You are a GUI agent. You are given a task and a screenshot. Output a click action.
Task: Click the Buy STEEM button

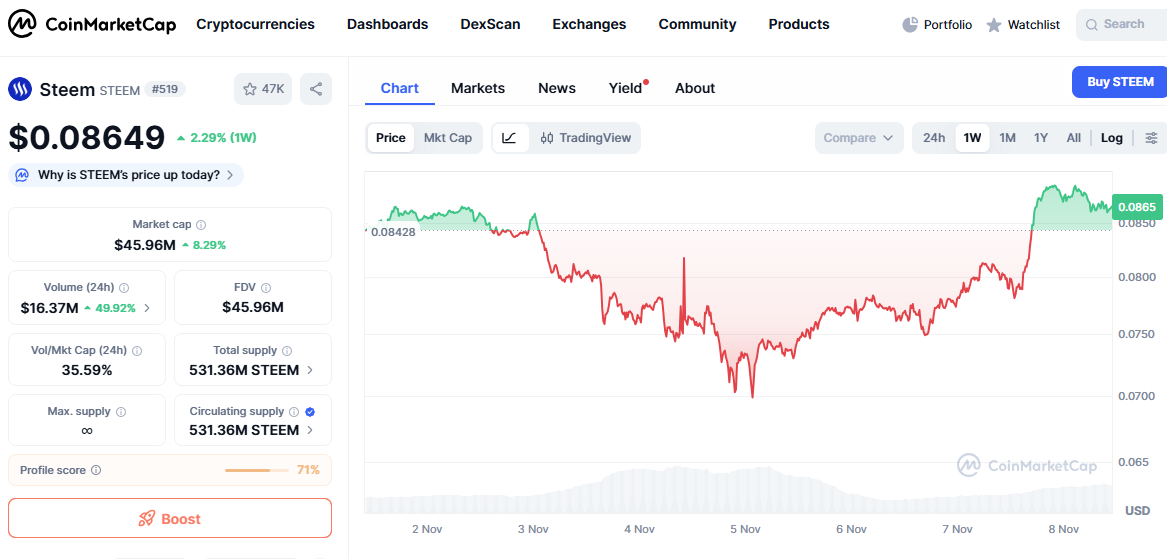point(1119,82)
